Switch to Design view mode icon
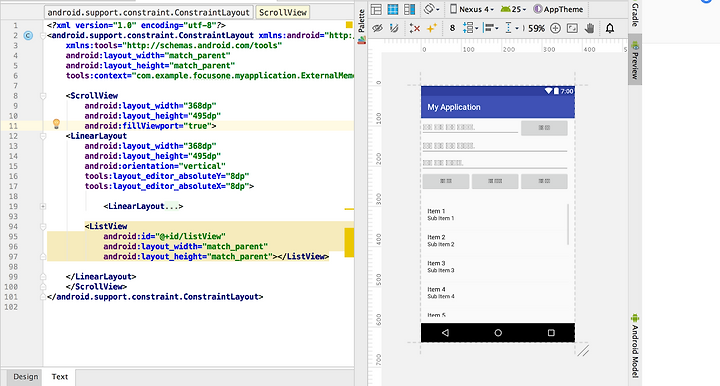The width and height of the screenshot is (720, 386). pos(376,9)
